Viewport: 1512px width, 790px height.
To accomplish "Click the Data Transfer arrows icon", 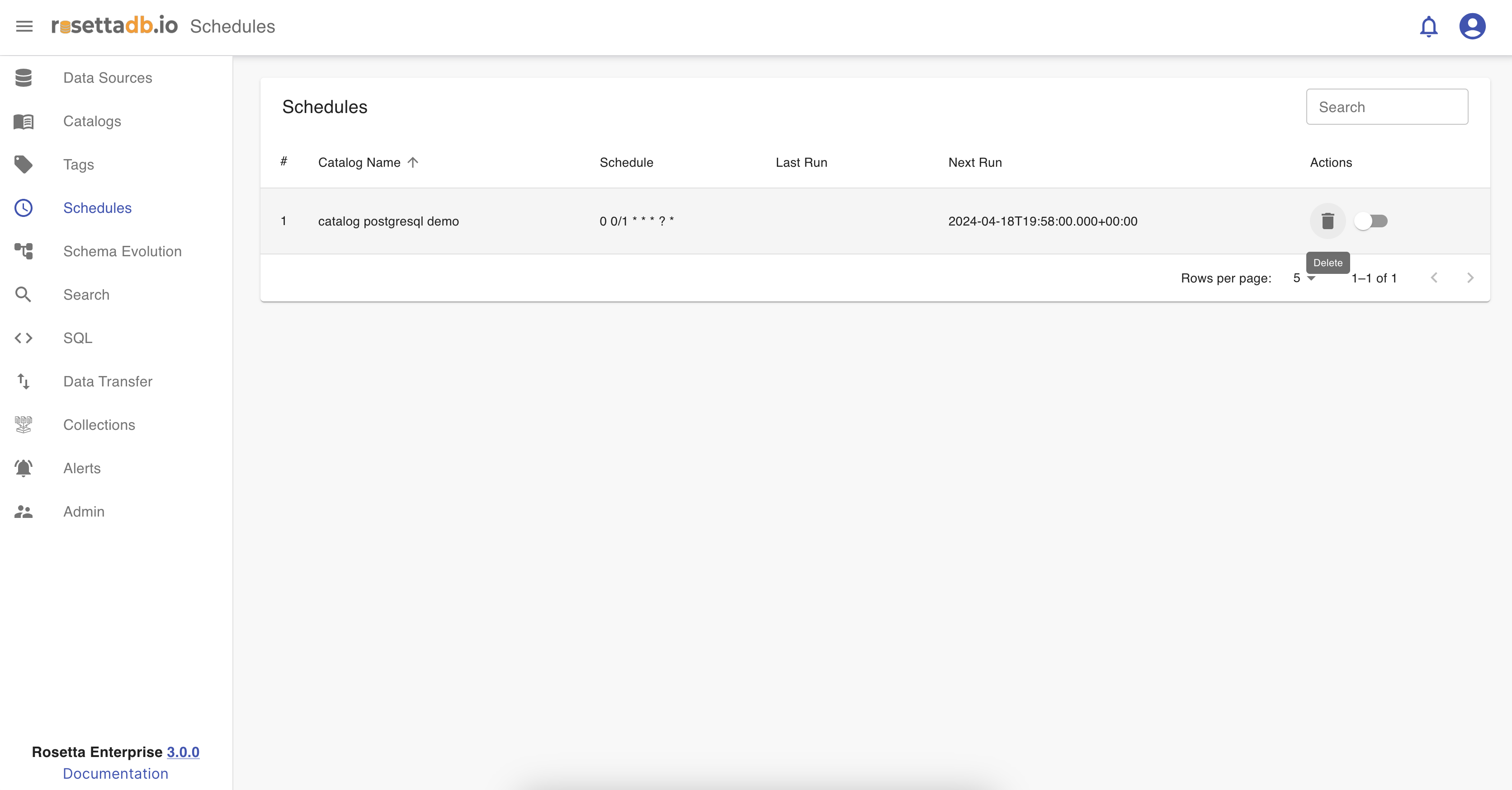I will tap(24, 381).
